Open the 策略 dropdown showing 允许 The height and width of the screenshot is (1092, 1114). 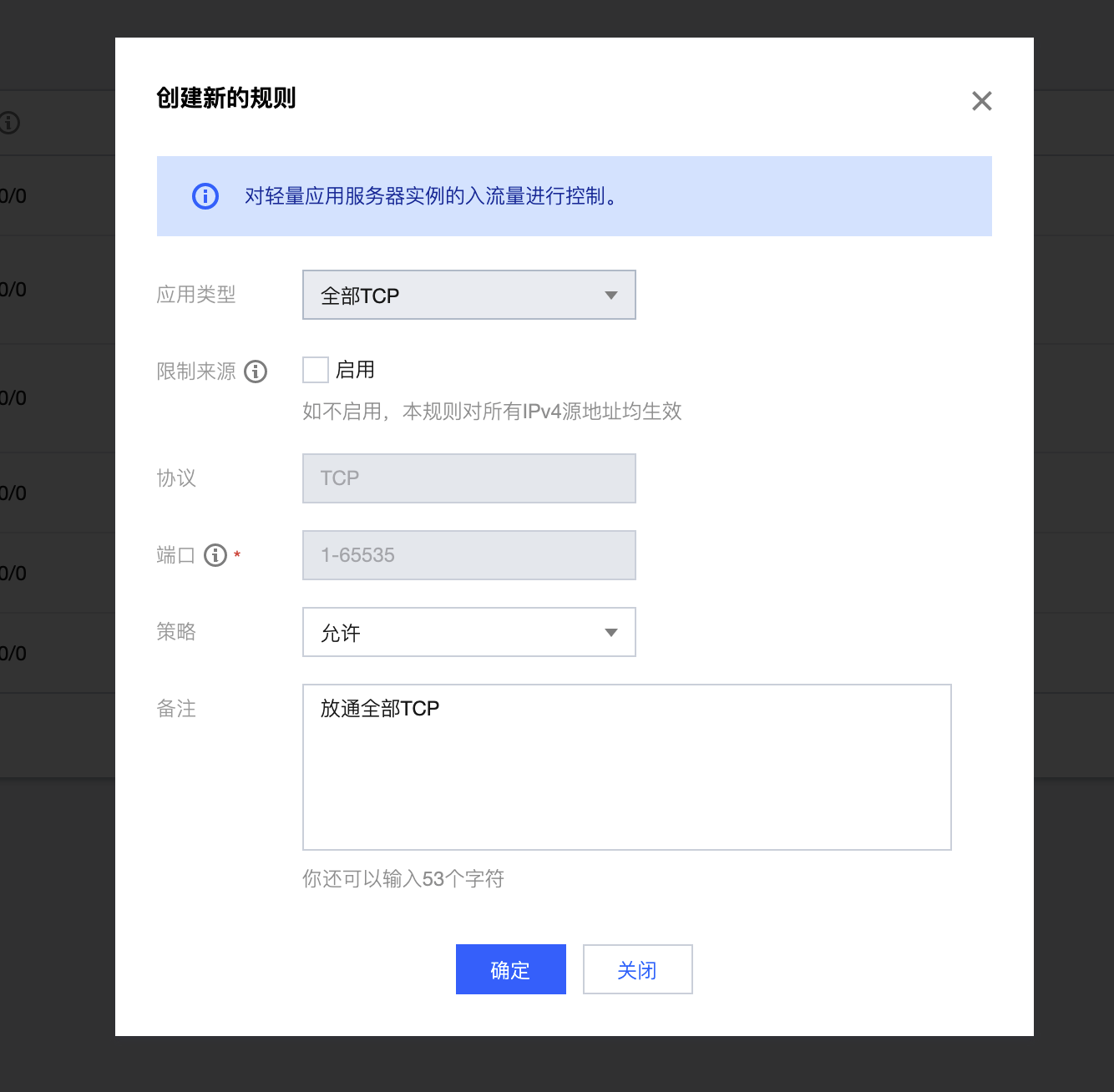click(x=469, y=632)
